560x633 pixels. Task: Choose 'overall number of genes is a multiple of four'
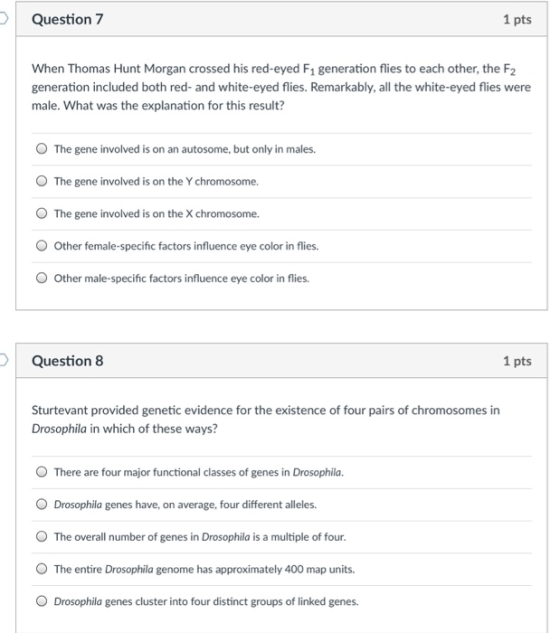(x=41, y=536)
